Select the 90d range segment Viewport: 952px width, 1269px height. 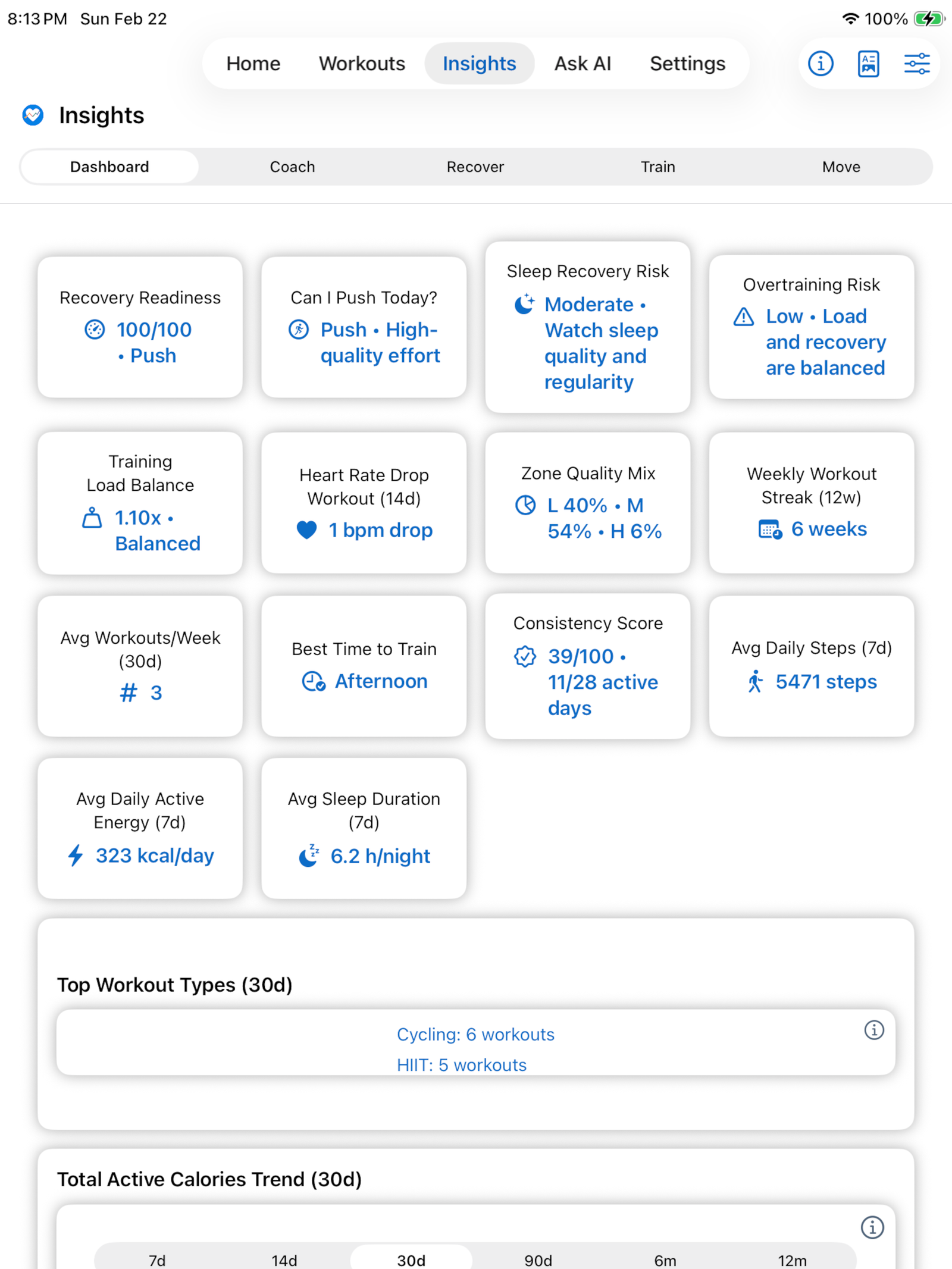[x=538, y=1260]
